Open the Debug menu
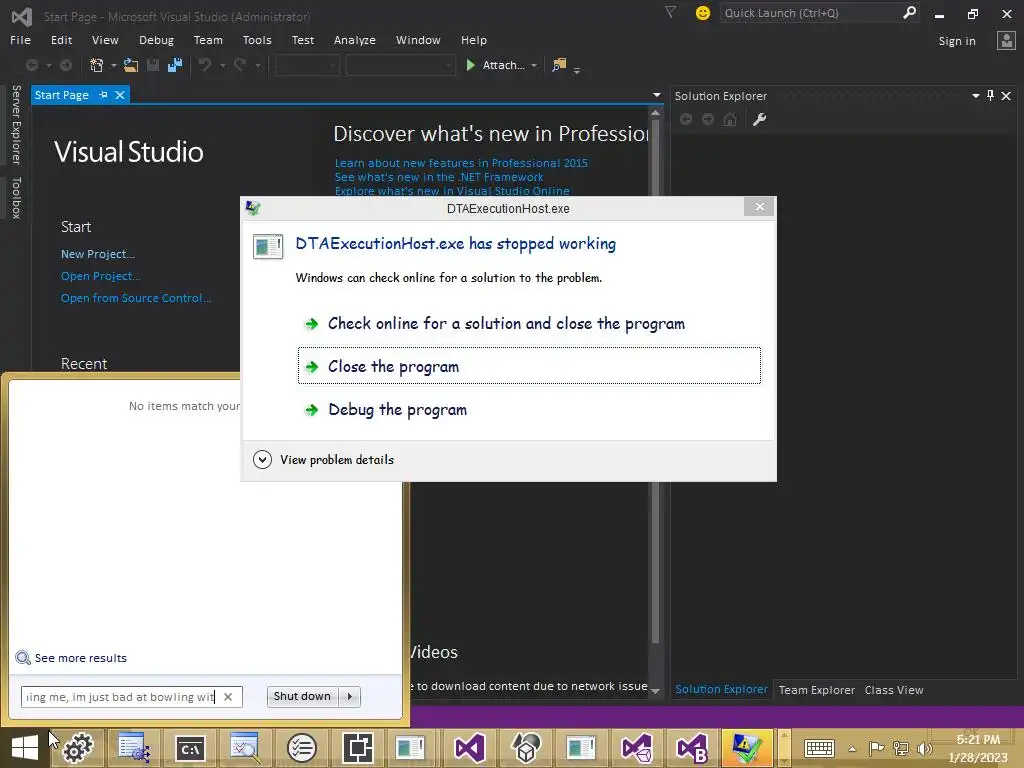Viewport: 1024px width, 768px height. point(157,40)
